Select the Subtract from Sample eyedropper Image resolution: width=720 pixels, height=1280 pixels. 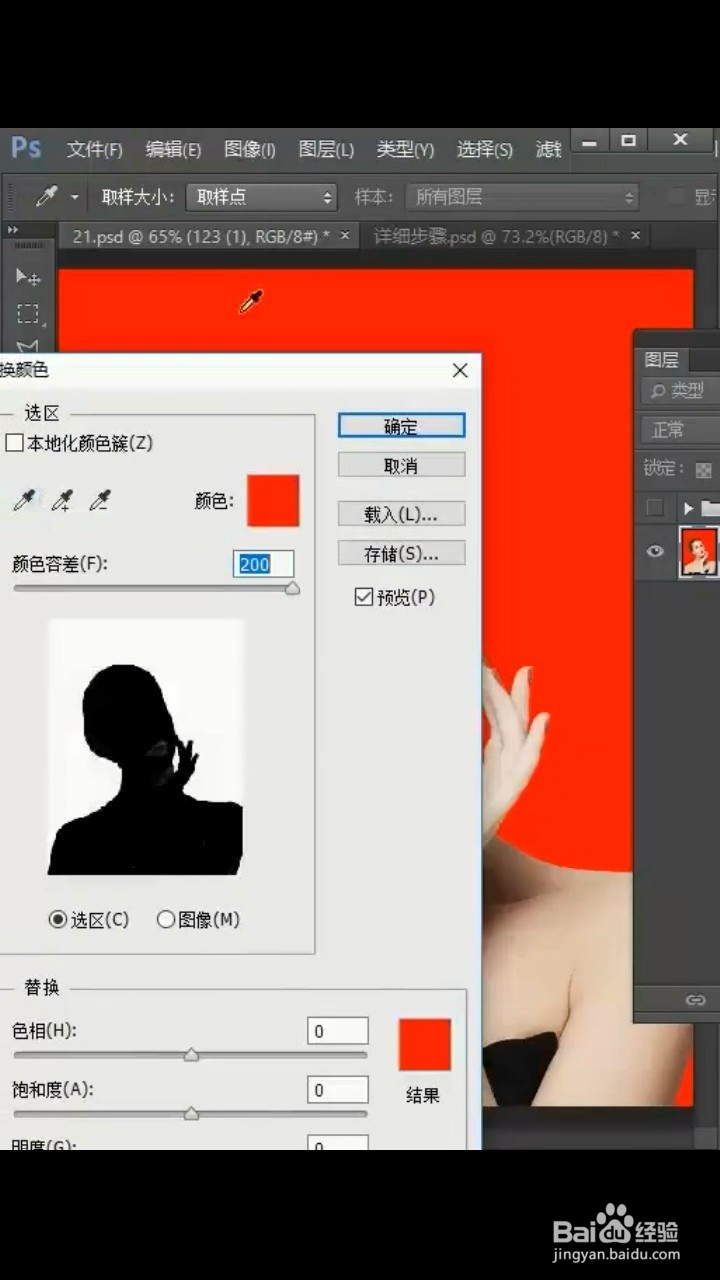tap(99, 500)
